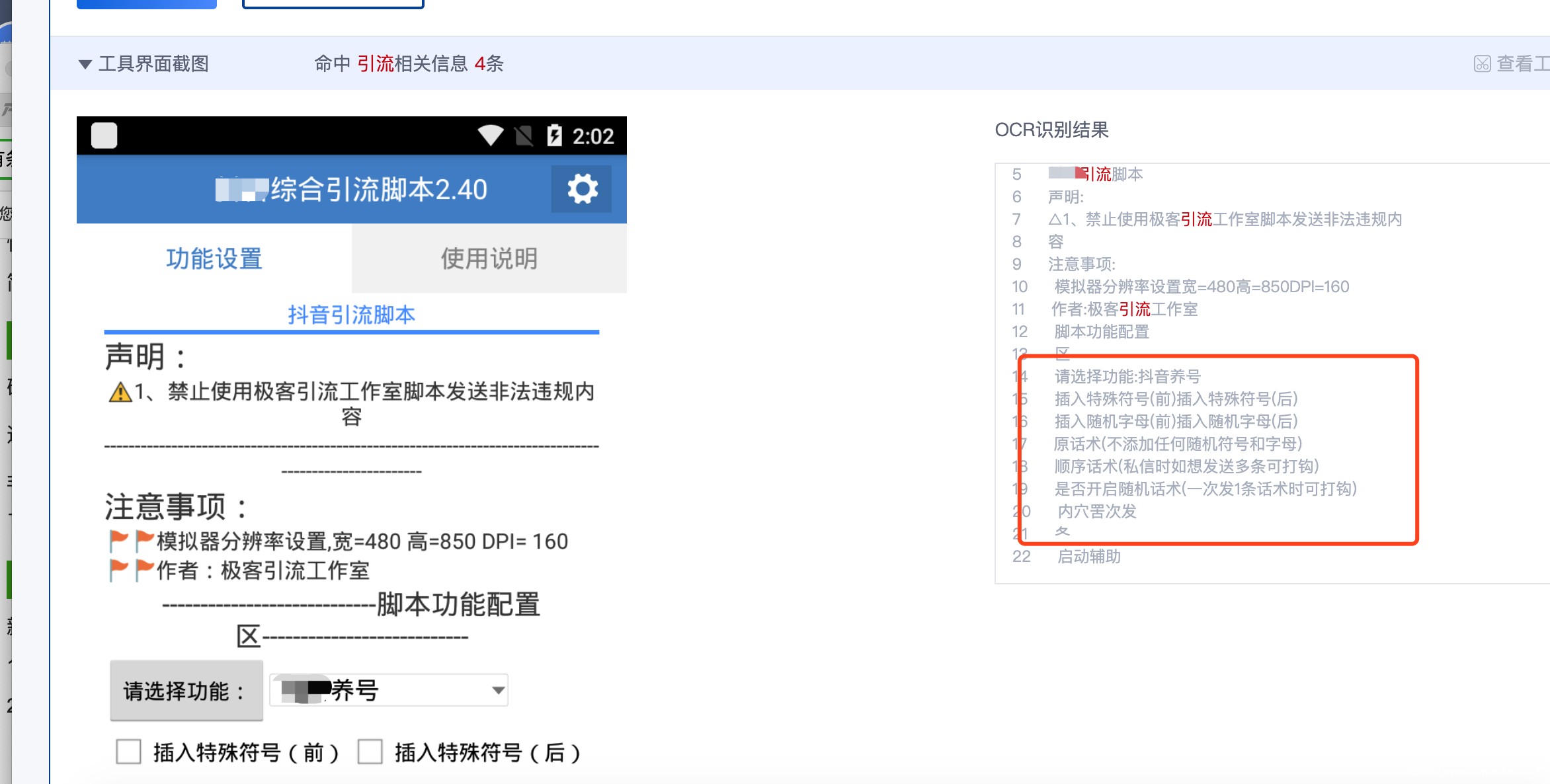The image size is (1550, 784).
Task: Check 插入特殊符号（前） checkbox
Action: [x=129, y=752]
